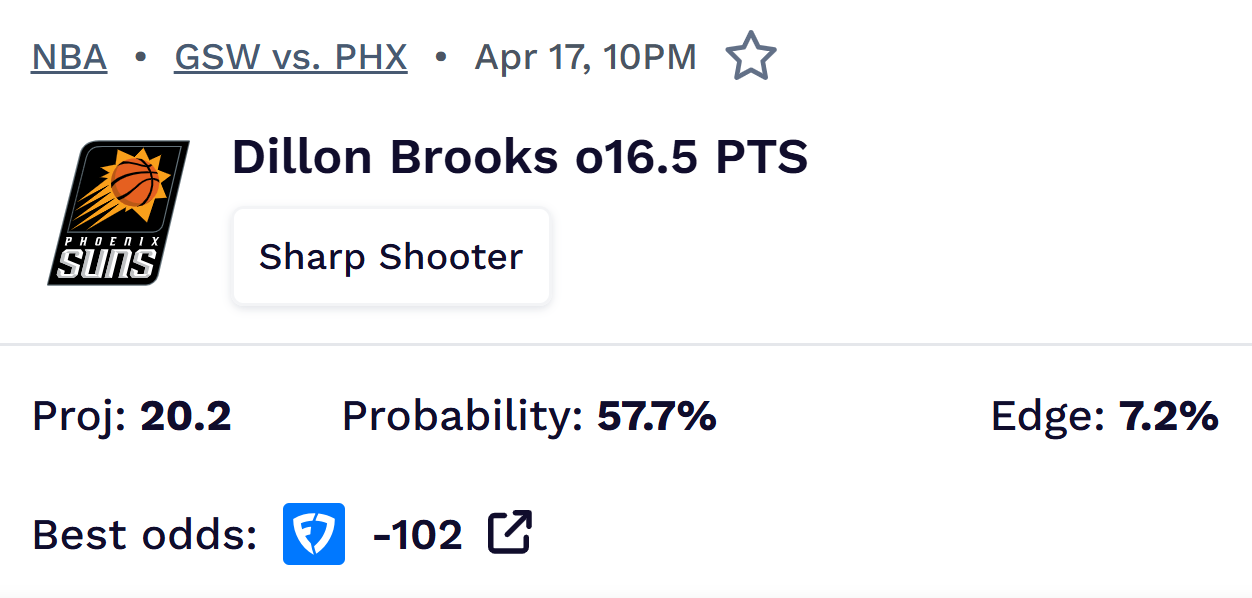Viewport: 1252px width, 598px height.
Task: Navigate to GSW vs. PHX game page
Action: [290, 56]
